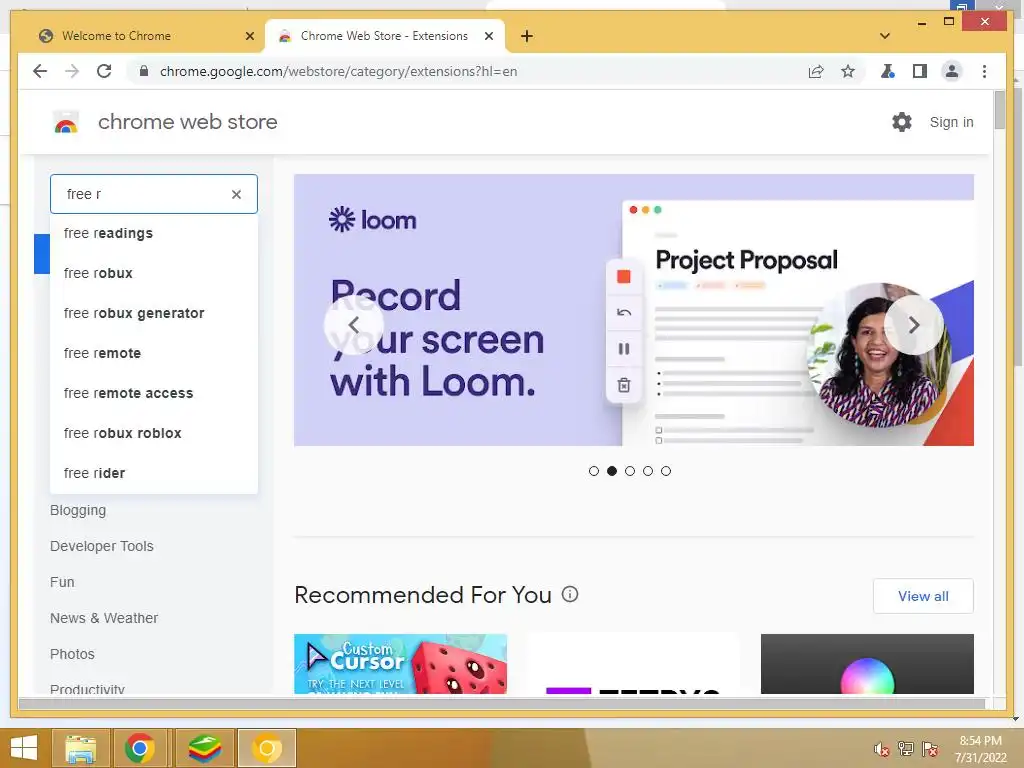
Task: Show next carousel slide
Action: pos(914,325)
